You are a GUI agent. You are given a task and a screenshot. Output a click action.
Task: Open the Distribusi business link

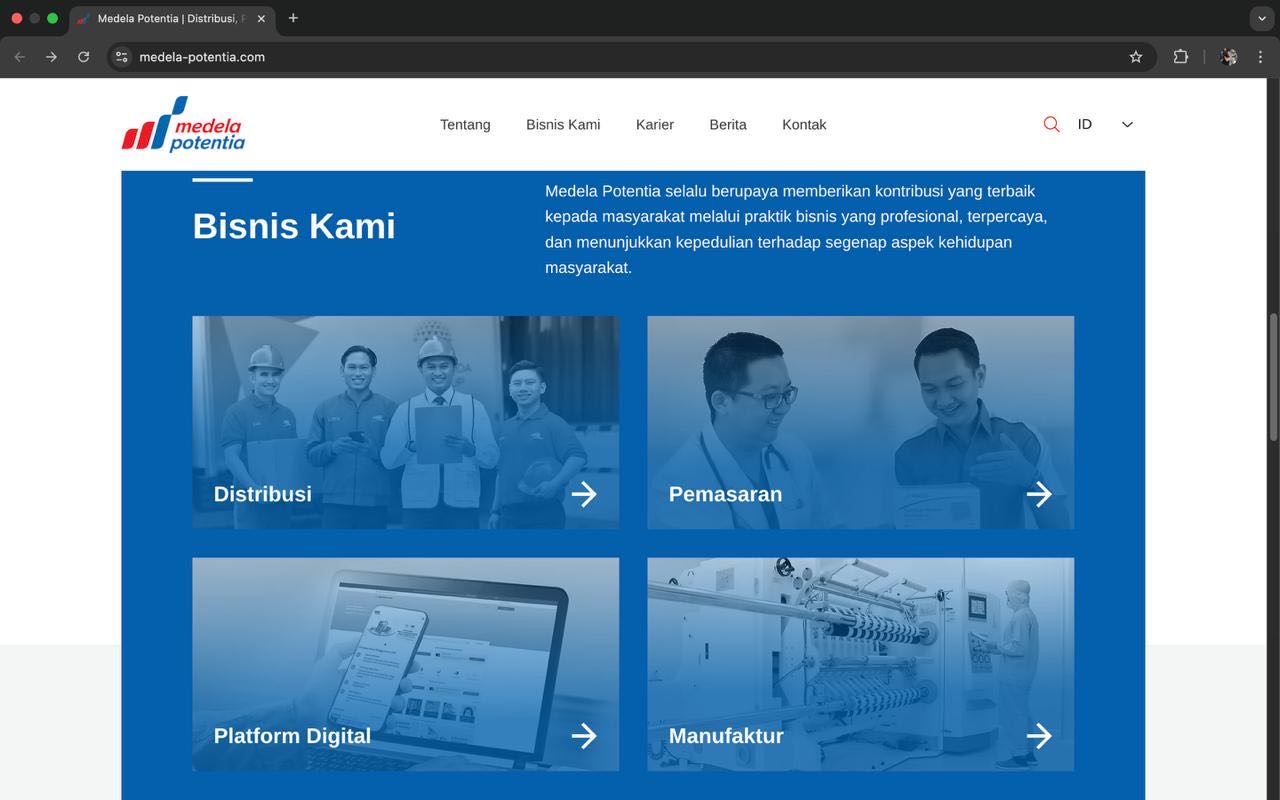[263, 494]
